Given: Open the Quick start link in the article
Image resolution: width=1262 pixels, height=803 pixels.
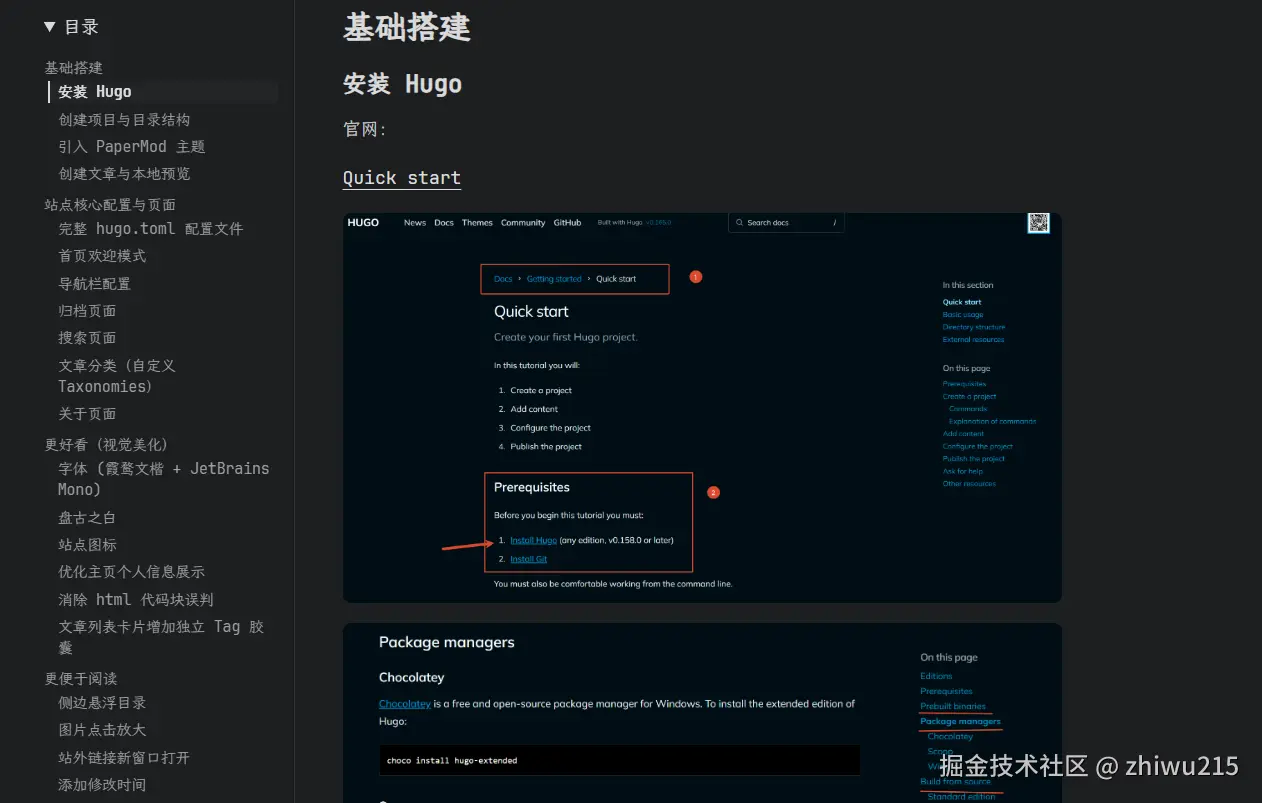Looking at the screenshot, I should point(402,178).
